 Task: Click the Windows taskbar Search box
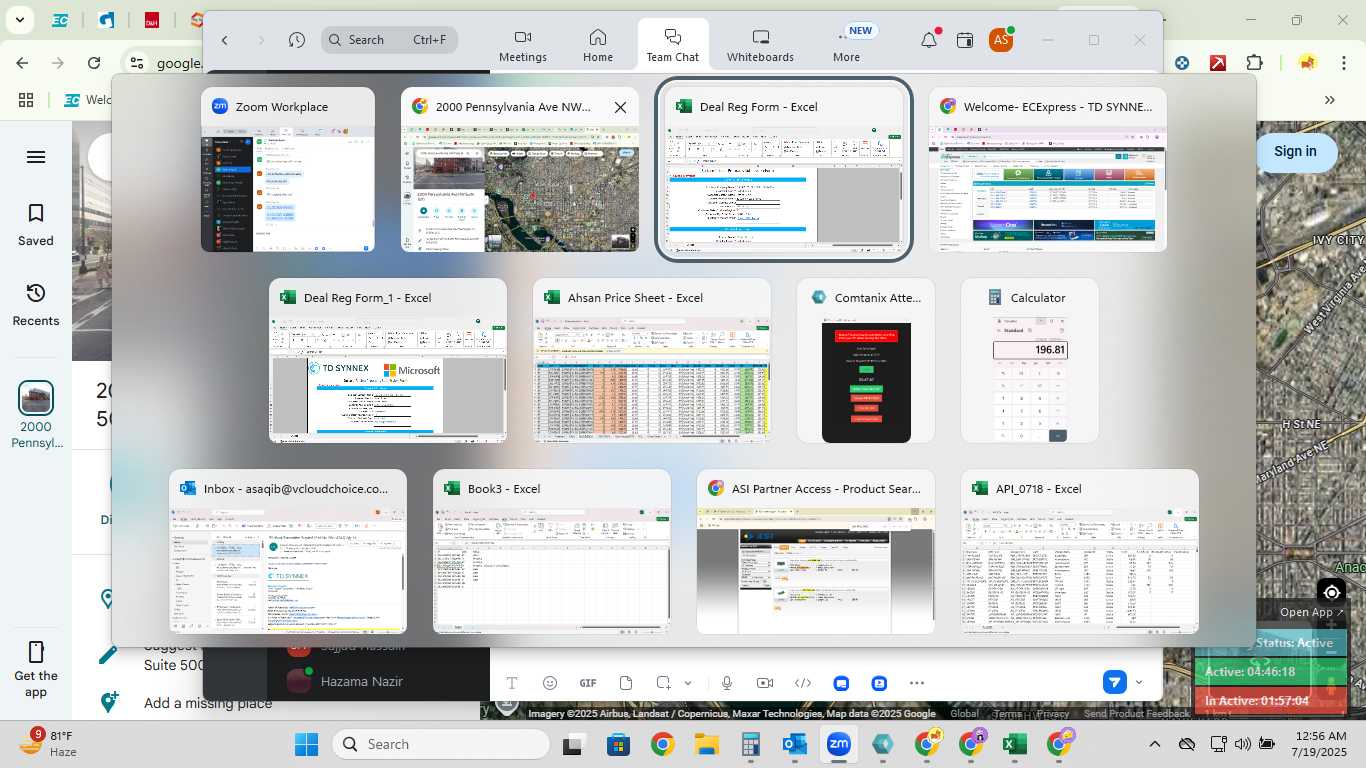[x=441, y=744]
